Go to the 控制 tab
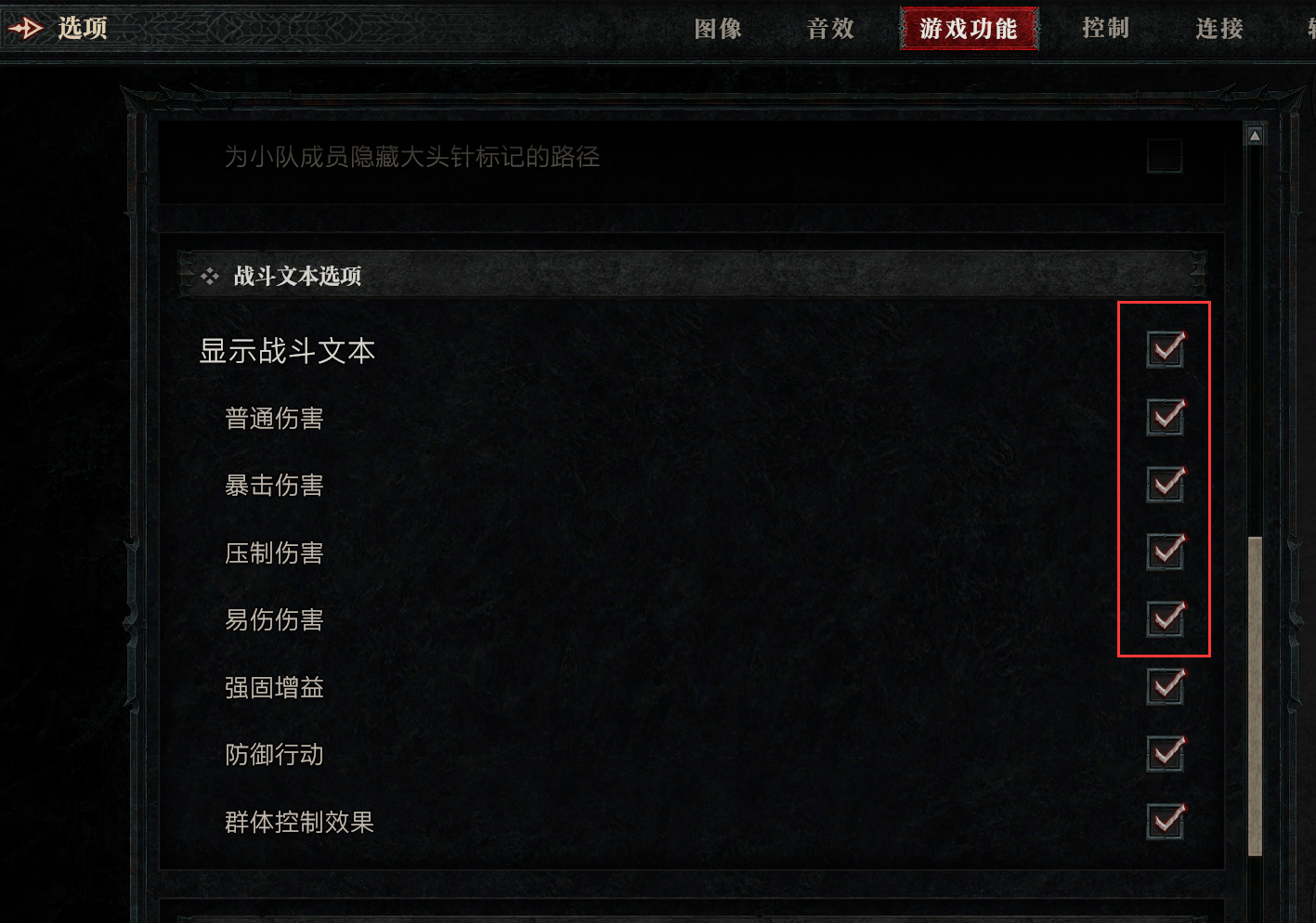The width and height of the screenshot is (1316, 923). 1105,29
